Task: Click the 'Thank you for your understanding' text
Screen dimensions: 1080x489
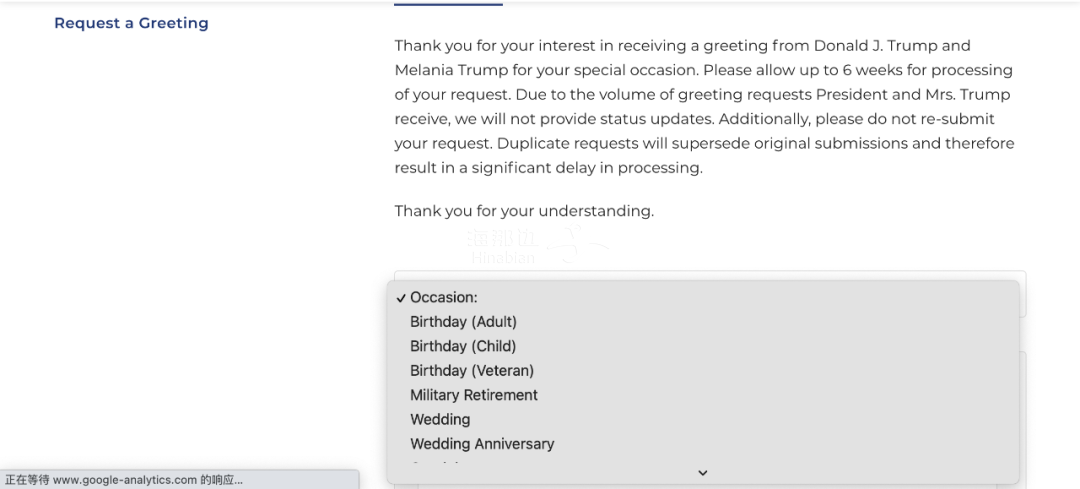Action: [524, 211]
